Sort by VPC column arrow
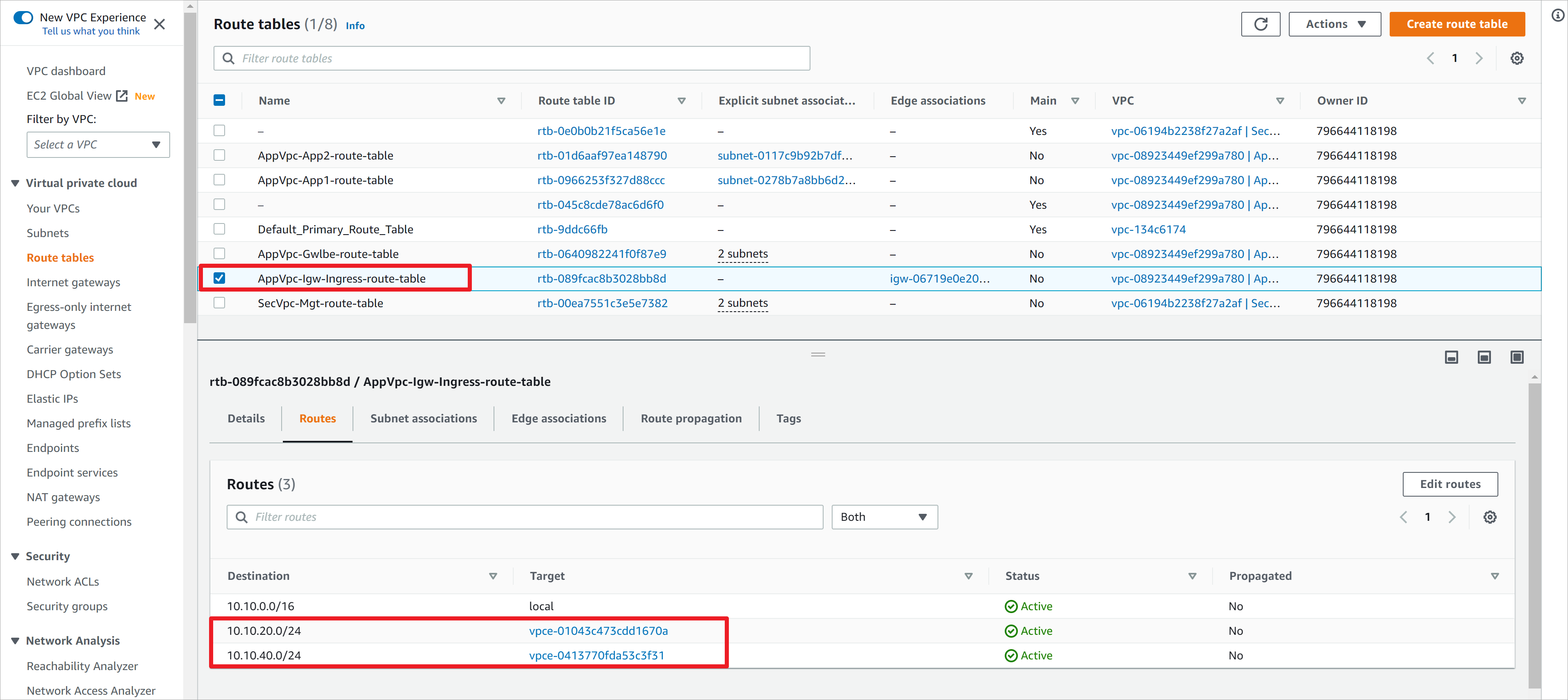The image size is (1568, 700). [x=1279, y=101]
